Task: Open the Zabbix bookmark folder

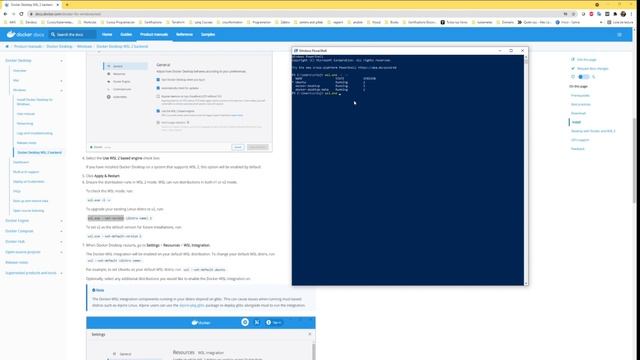Action: 282,22
